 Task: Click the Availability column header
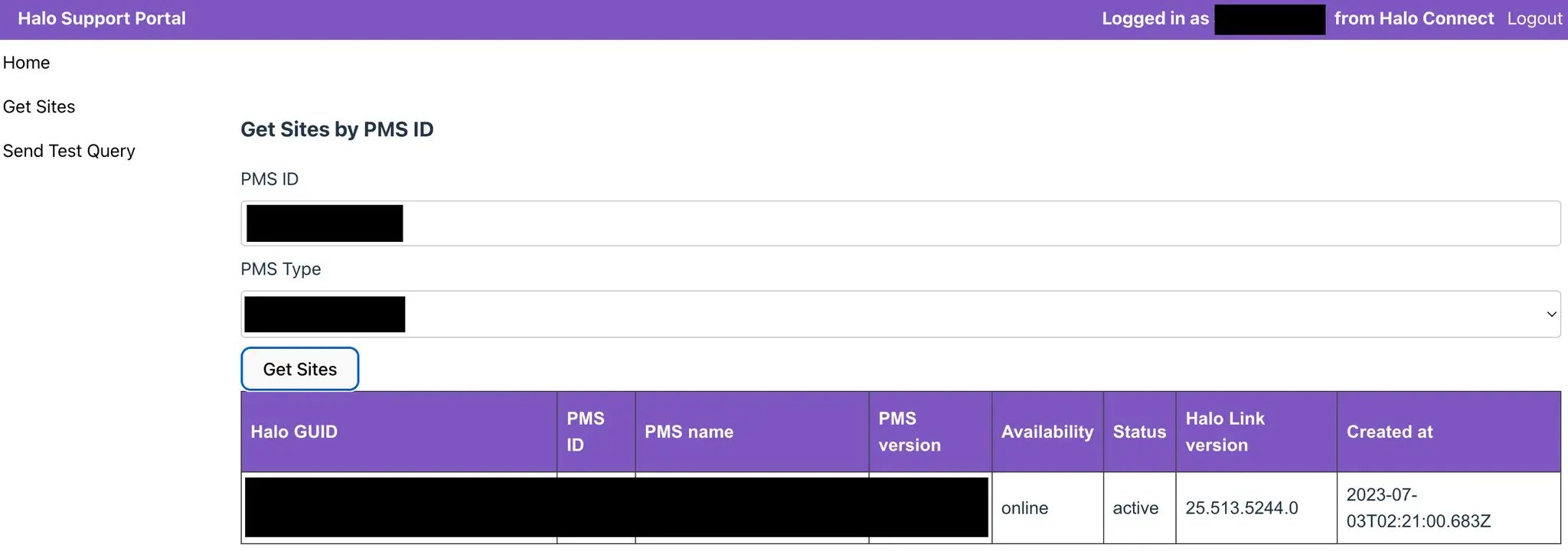pos(1047,432)
